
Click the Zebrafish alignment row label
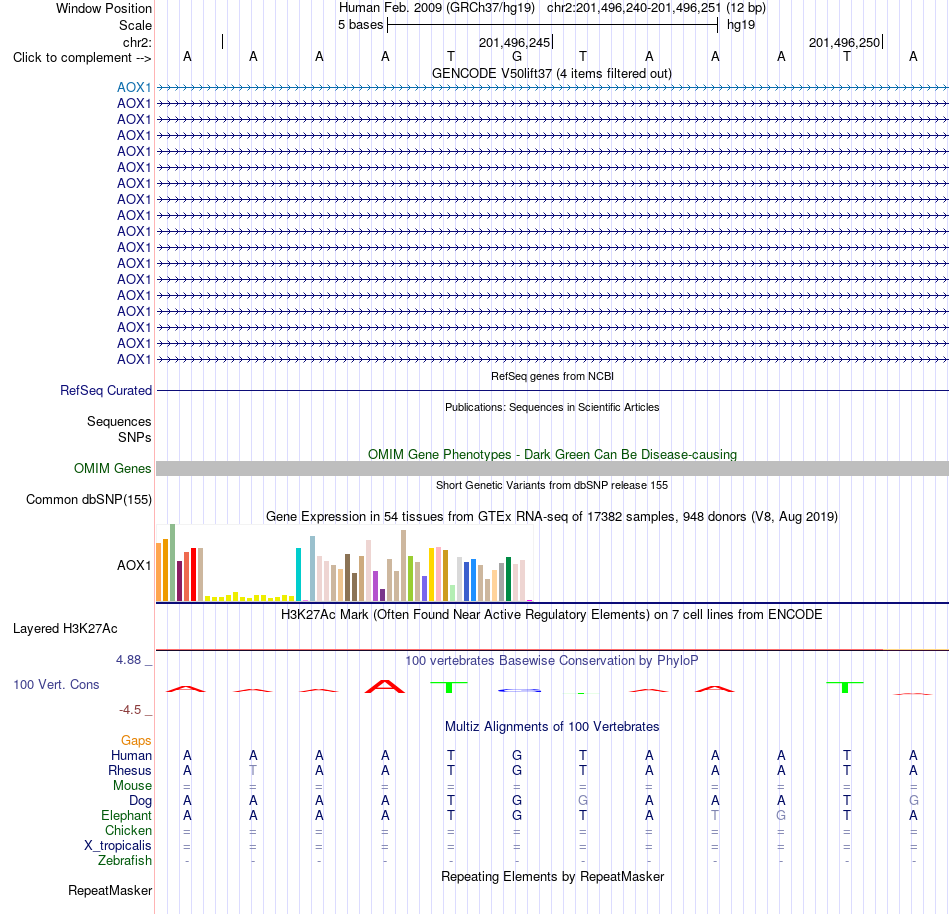[x=125, y=860]
